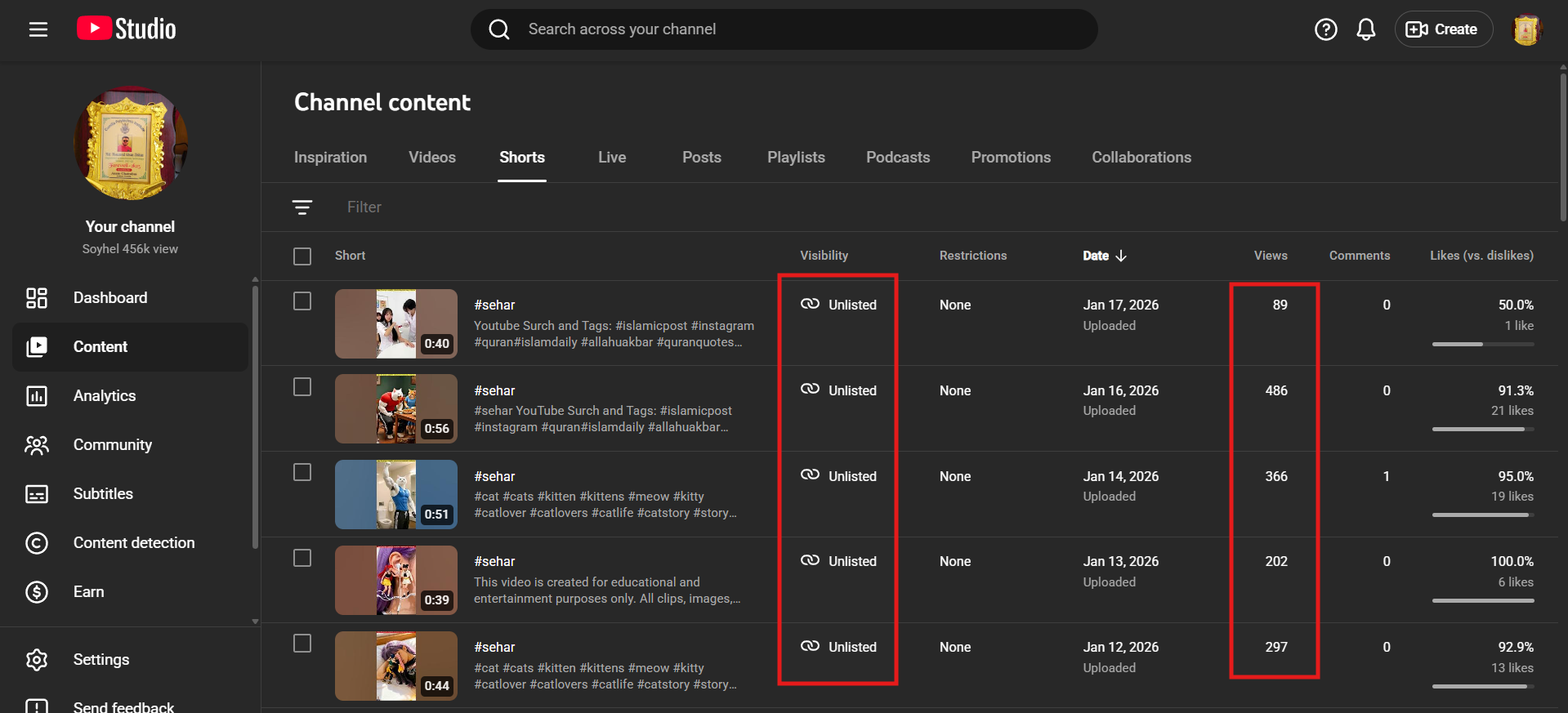
Task: Select the checkbox for the Jan 14 short
Action: tap(302, 473)
